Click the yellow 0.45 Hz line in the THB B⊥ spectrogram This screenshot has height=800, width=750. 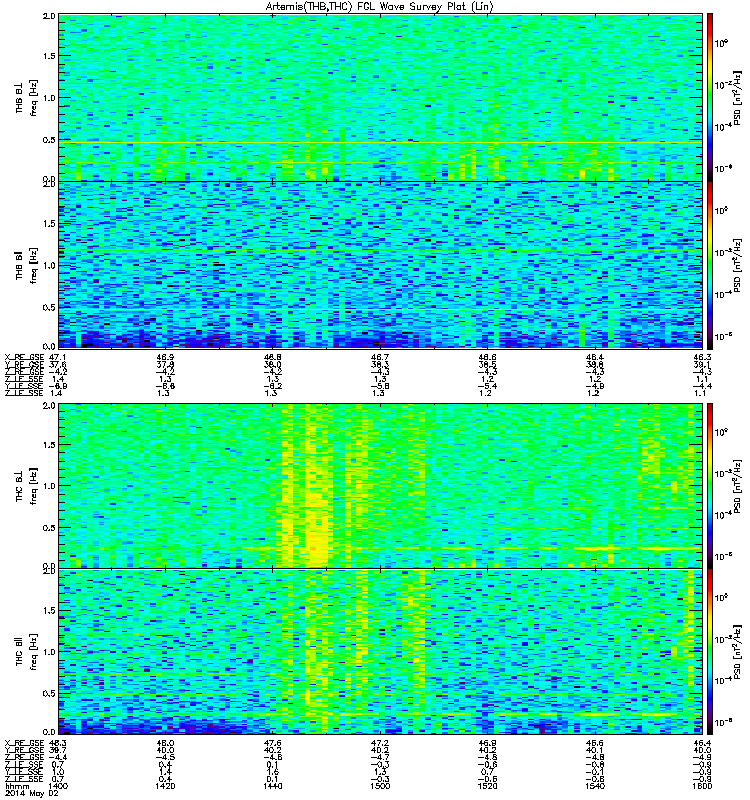[380, 143]
